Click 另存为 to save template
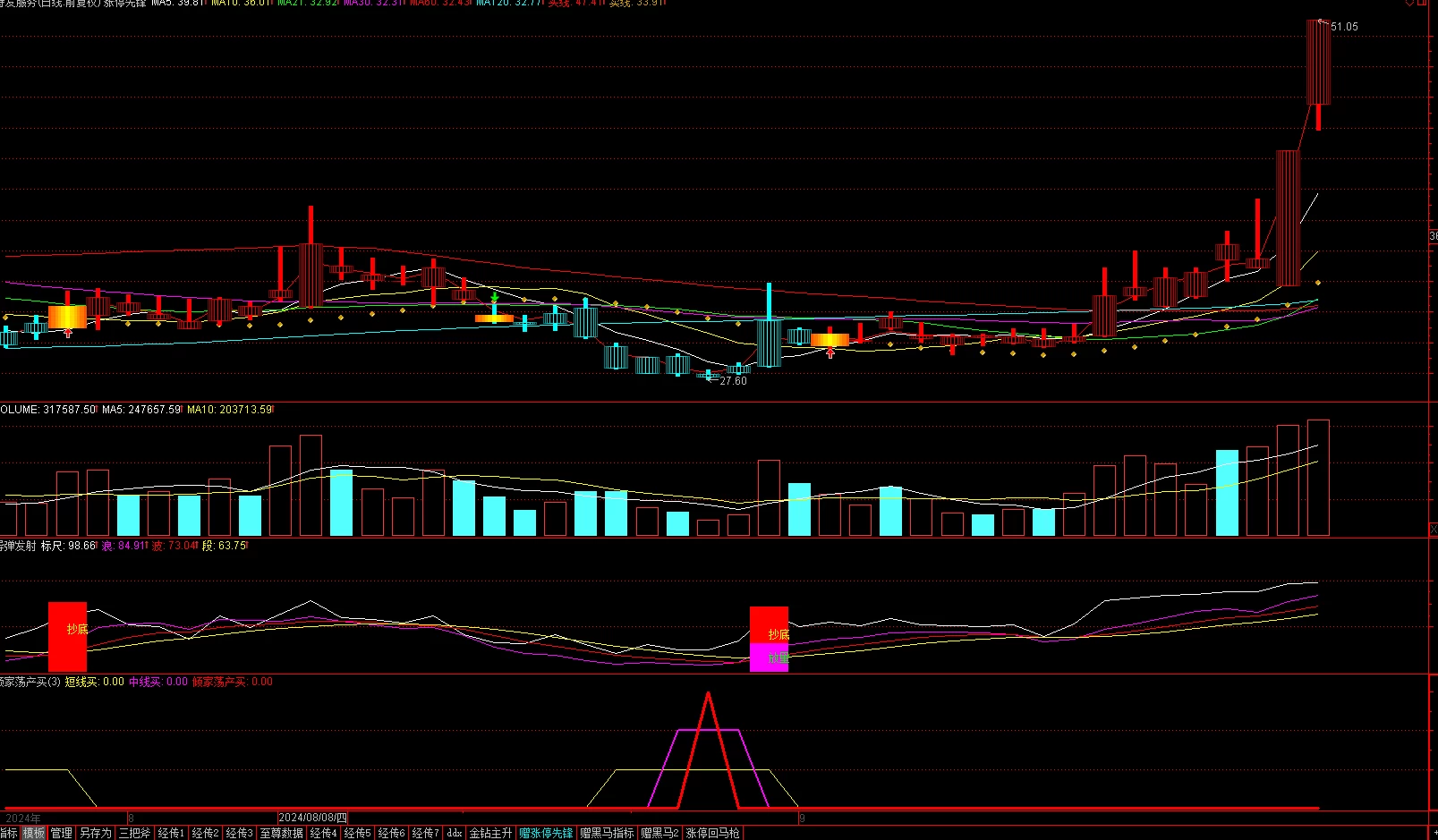 click(96, 833)
